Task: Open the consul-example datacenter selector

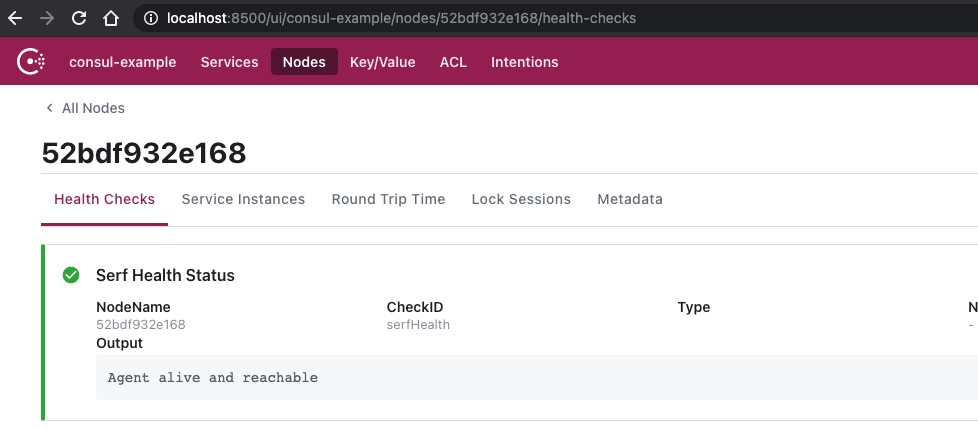Action: (x=123, y=62)
